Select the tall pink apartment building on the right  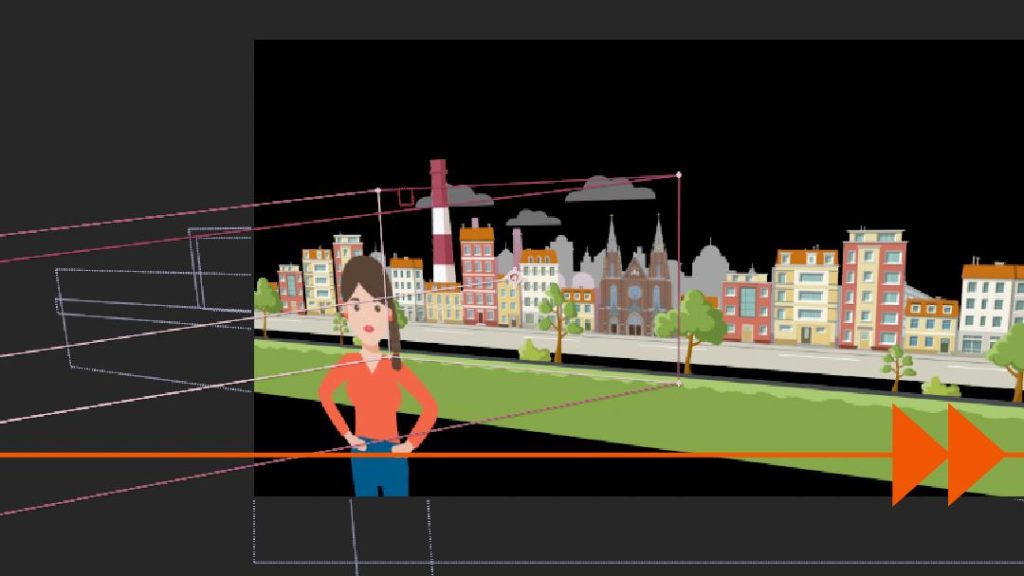872,288
